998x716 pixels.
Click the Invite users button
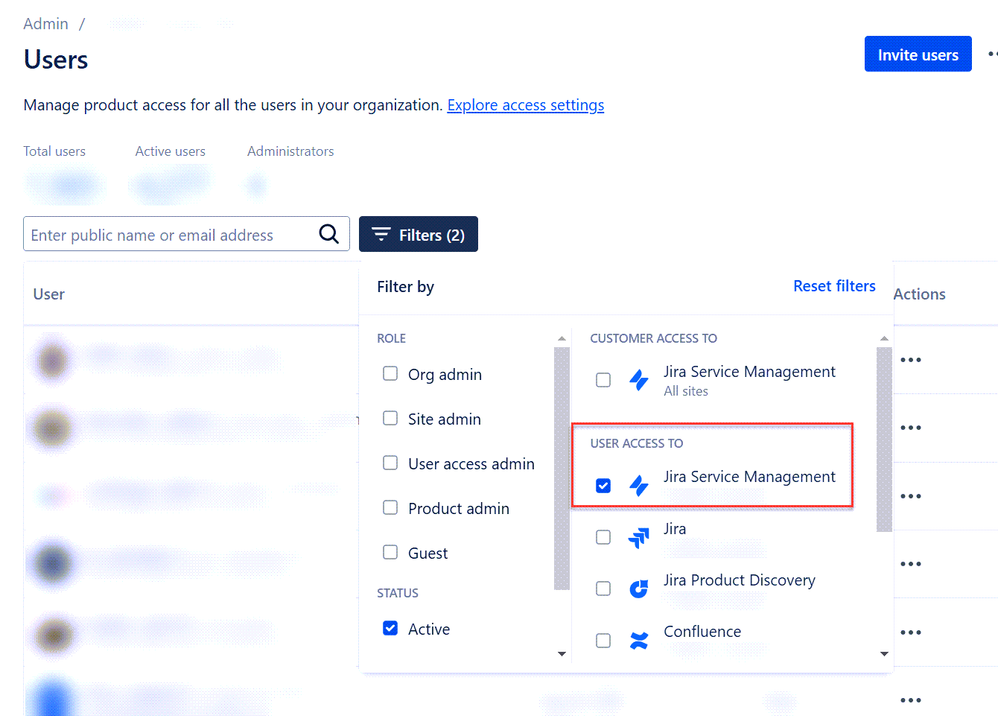point(918,54)
